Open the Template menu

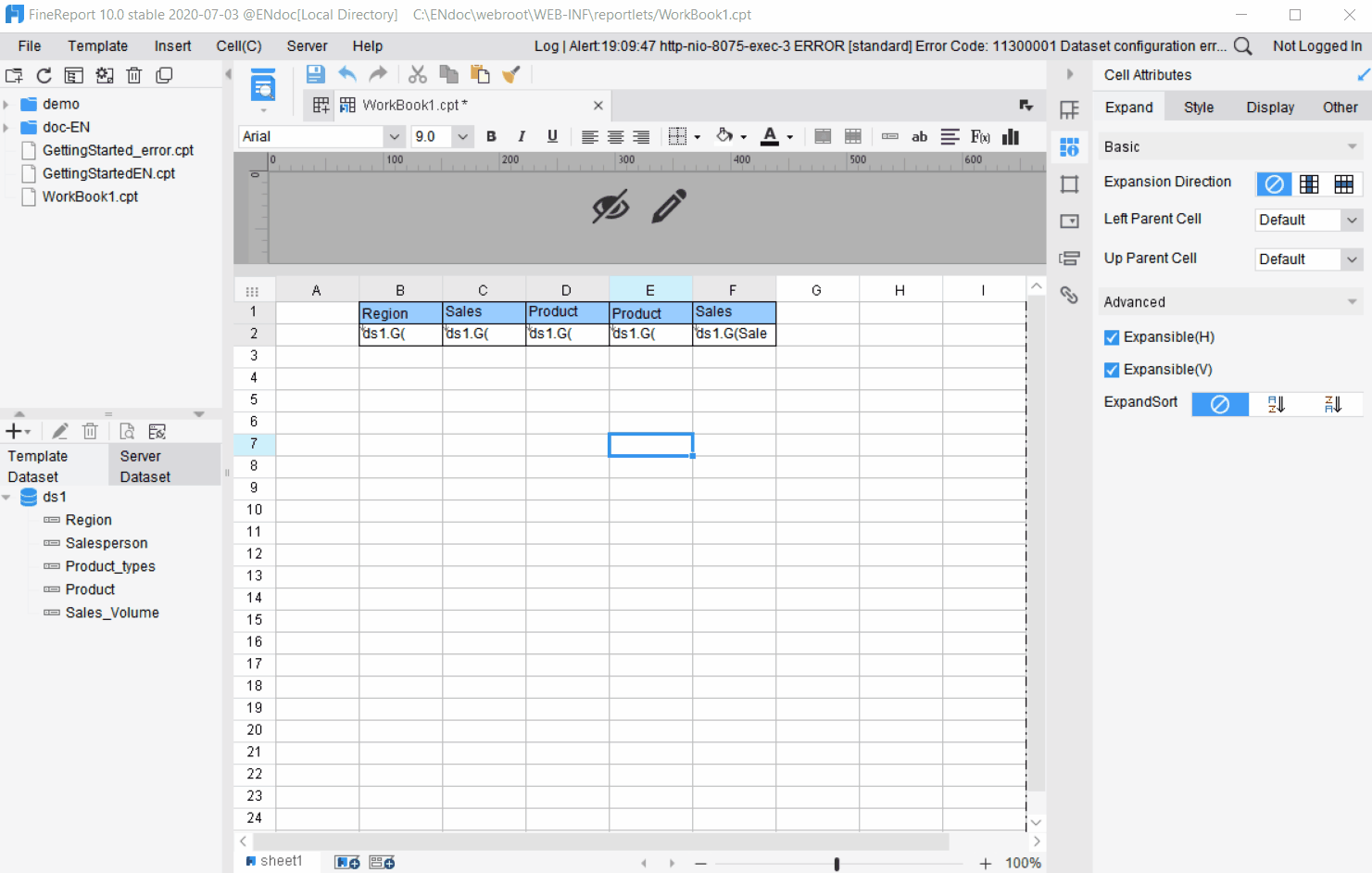(97, 46)
